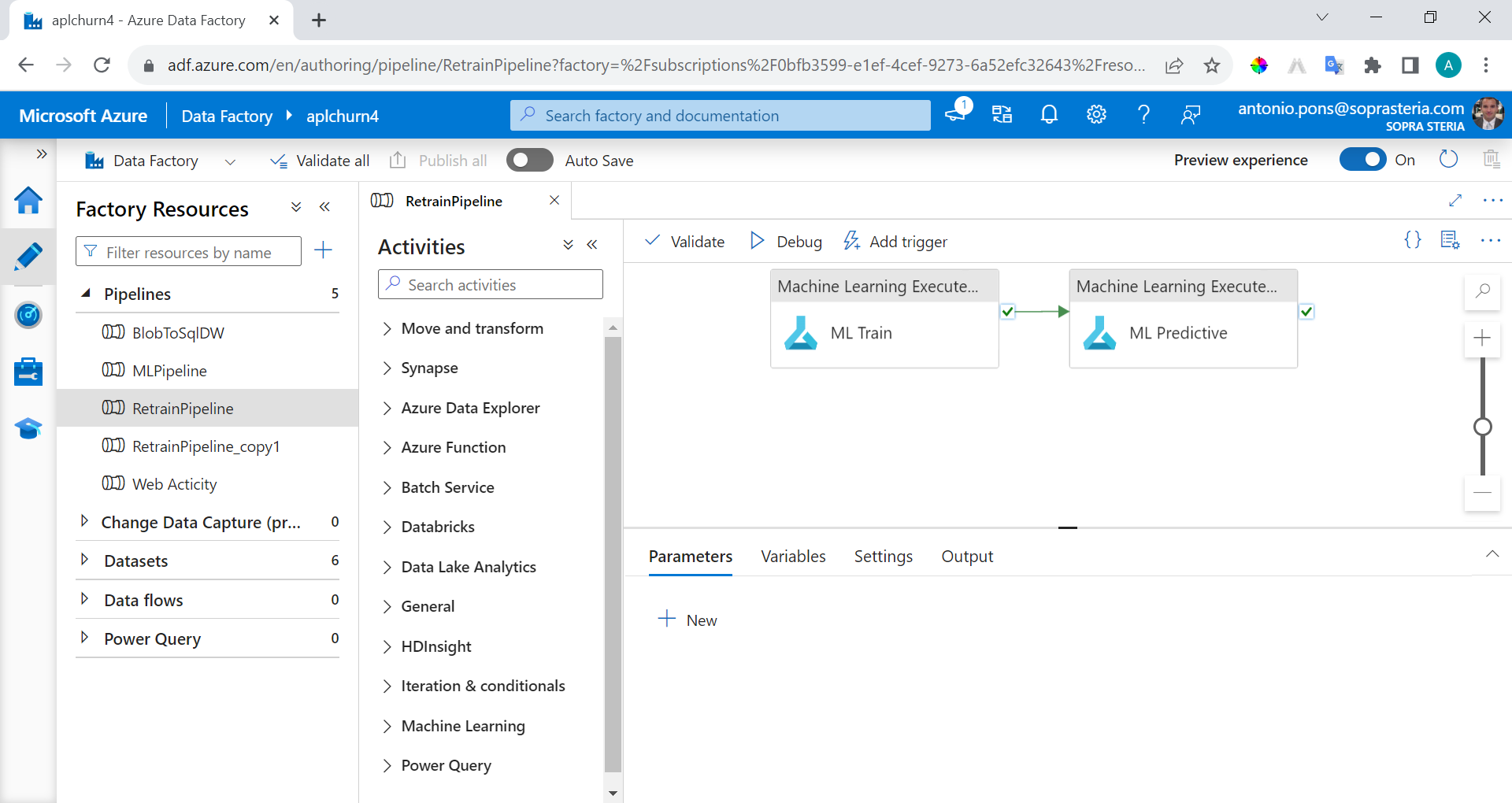Enable Auto Save
1512x803 pixels.
pyautogui.click(x=529, y=160)
